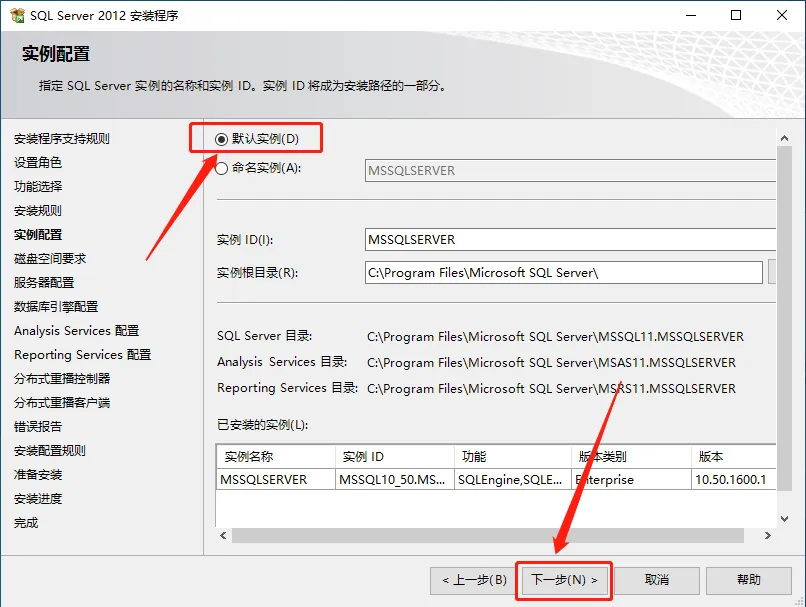The width and height of the screenshot is (806, 607).
Task: Click the 已安装的实例(L) label
Action: 262,425
